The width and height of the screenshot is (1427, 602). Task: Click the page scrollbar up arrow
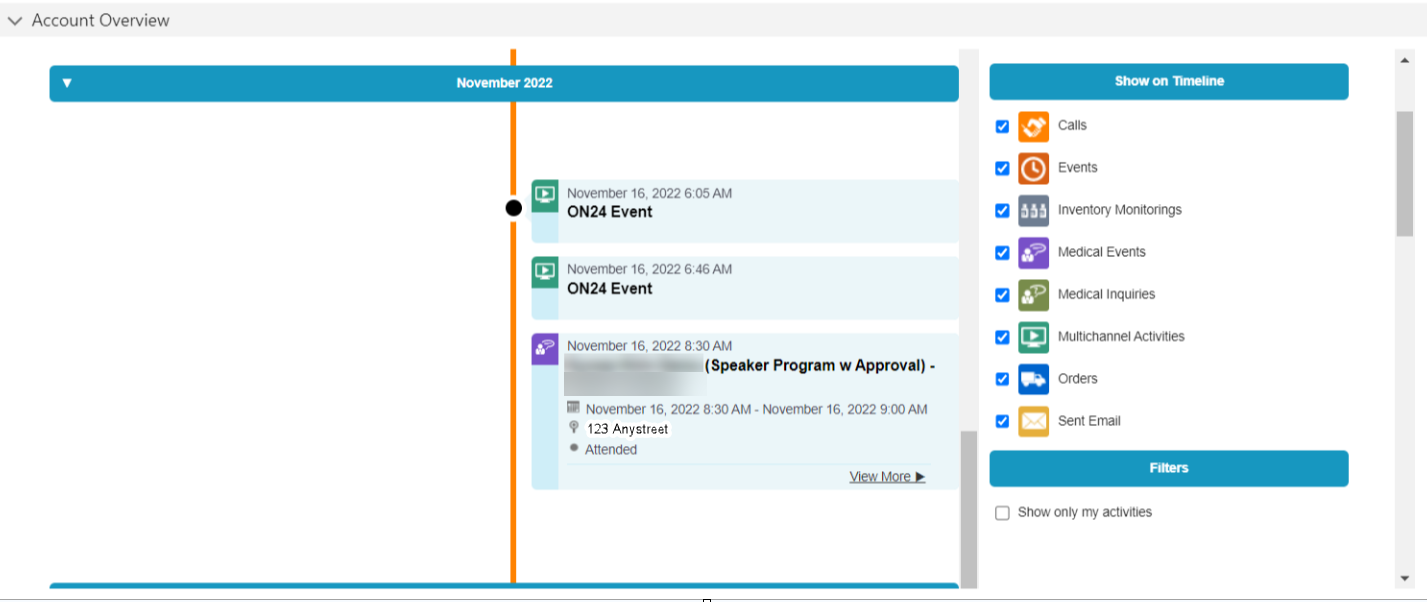point(1405,59)
